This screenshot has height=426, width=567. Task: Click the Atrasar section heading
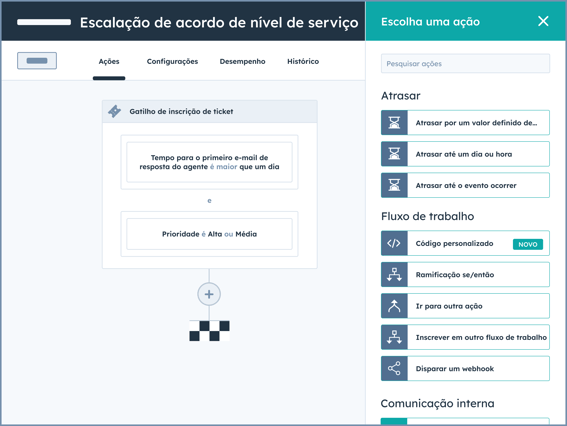(x=401, y=96)
